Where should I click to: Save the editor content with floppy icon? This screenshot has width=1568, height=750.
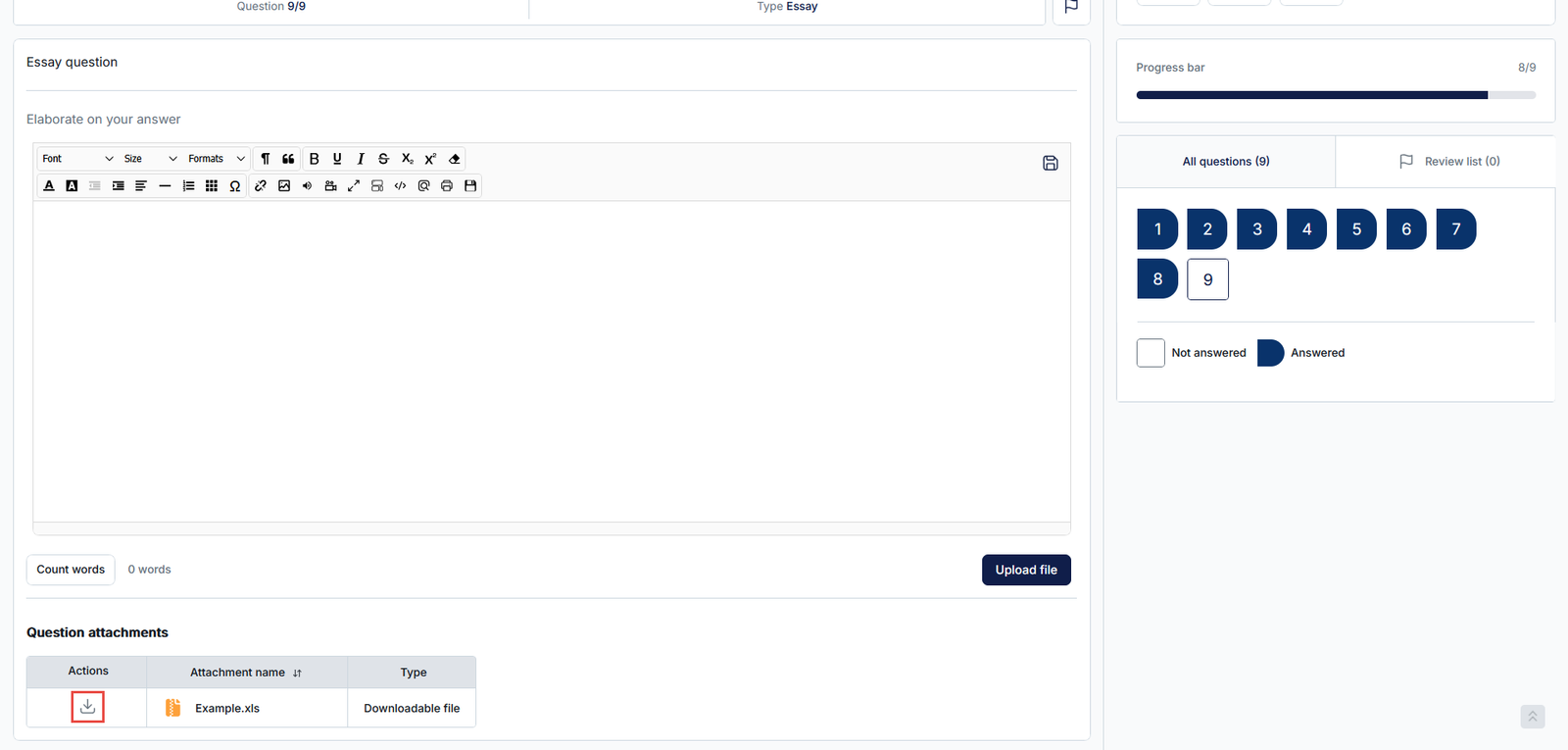pyautogui.click(x=470, y=185)
